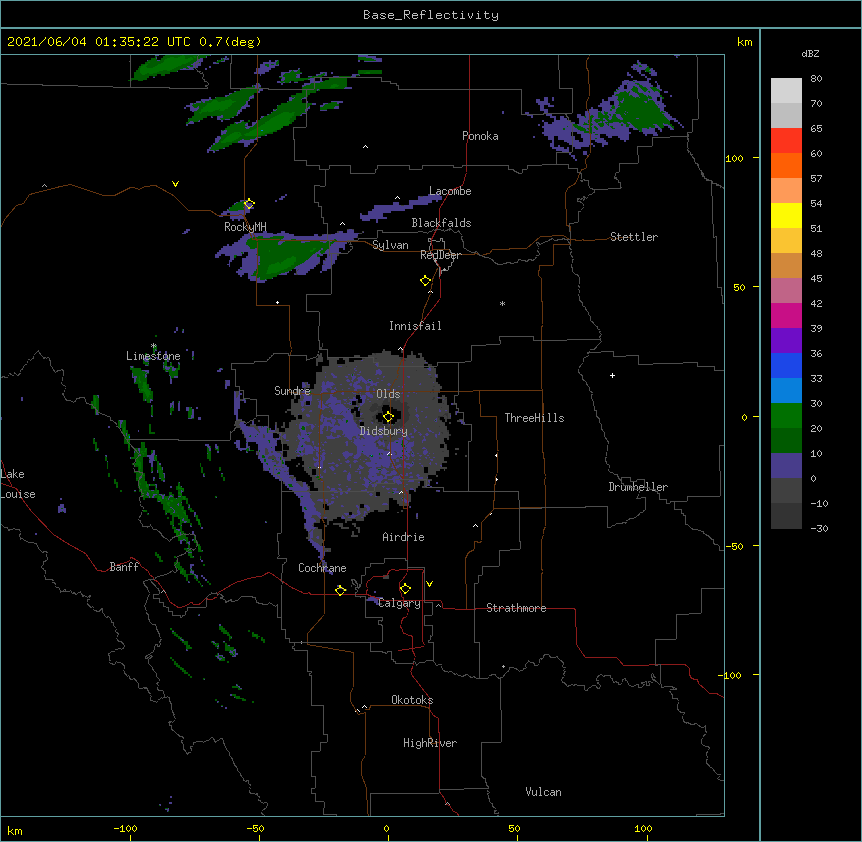Select the red swatch in dBZ legend
Screen dimensions: 862x842
point(786,141)
